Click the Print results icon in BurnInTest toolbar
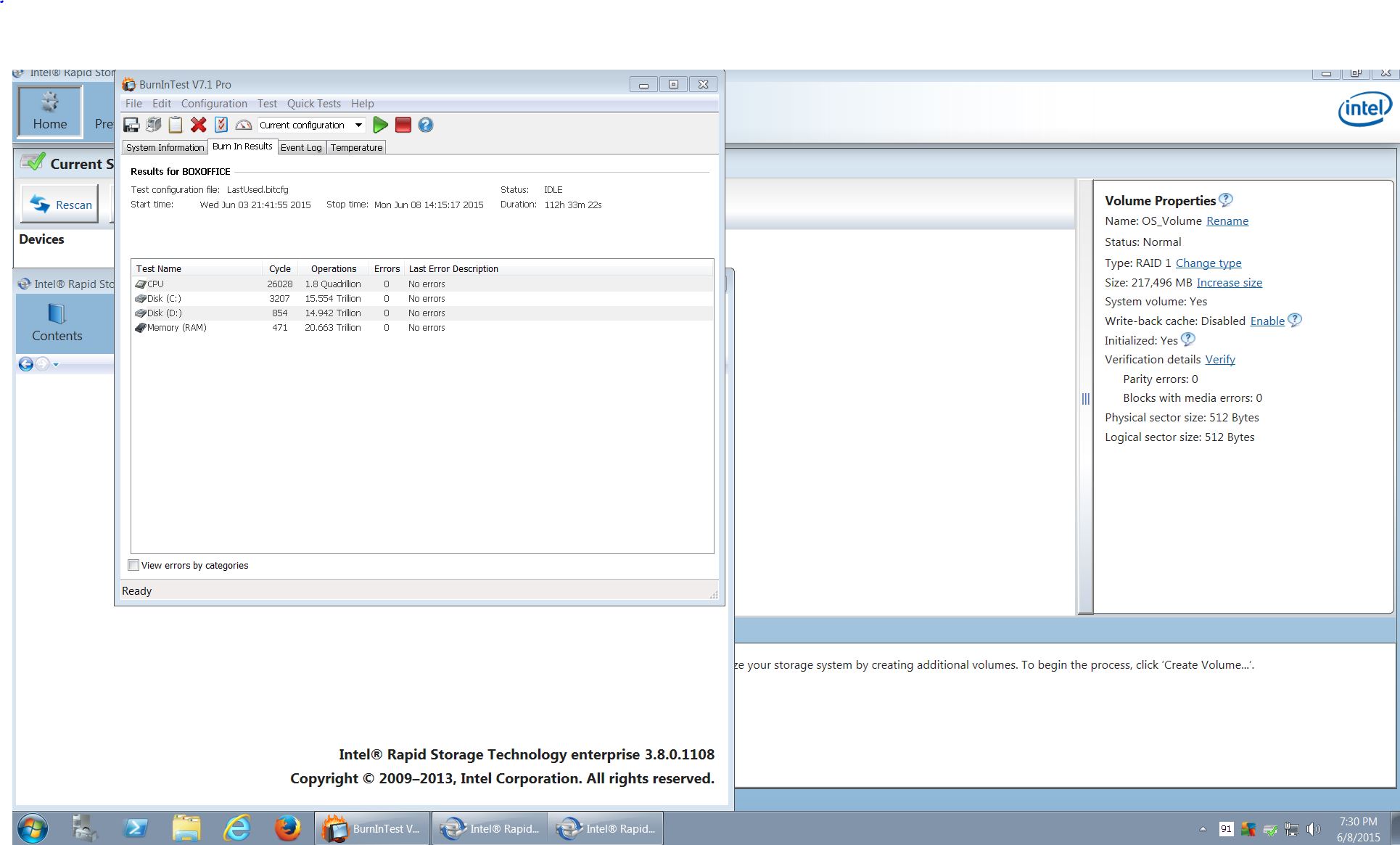 point(153,125)
